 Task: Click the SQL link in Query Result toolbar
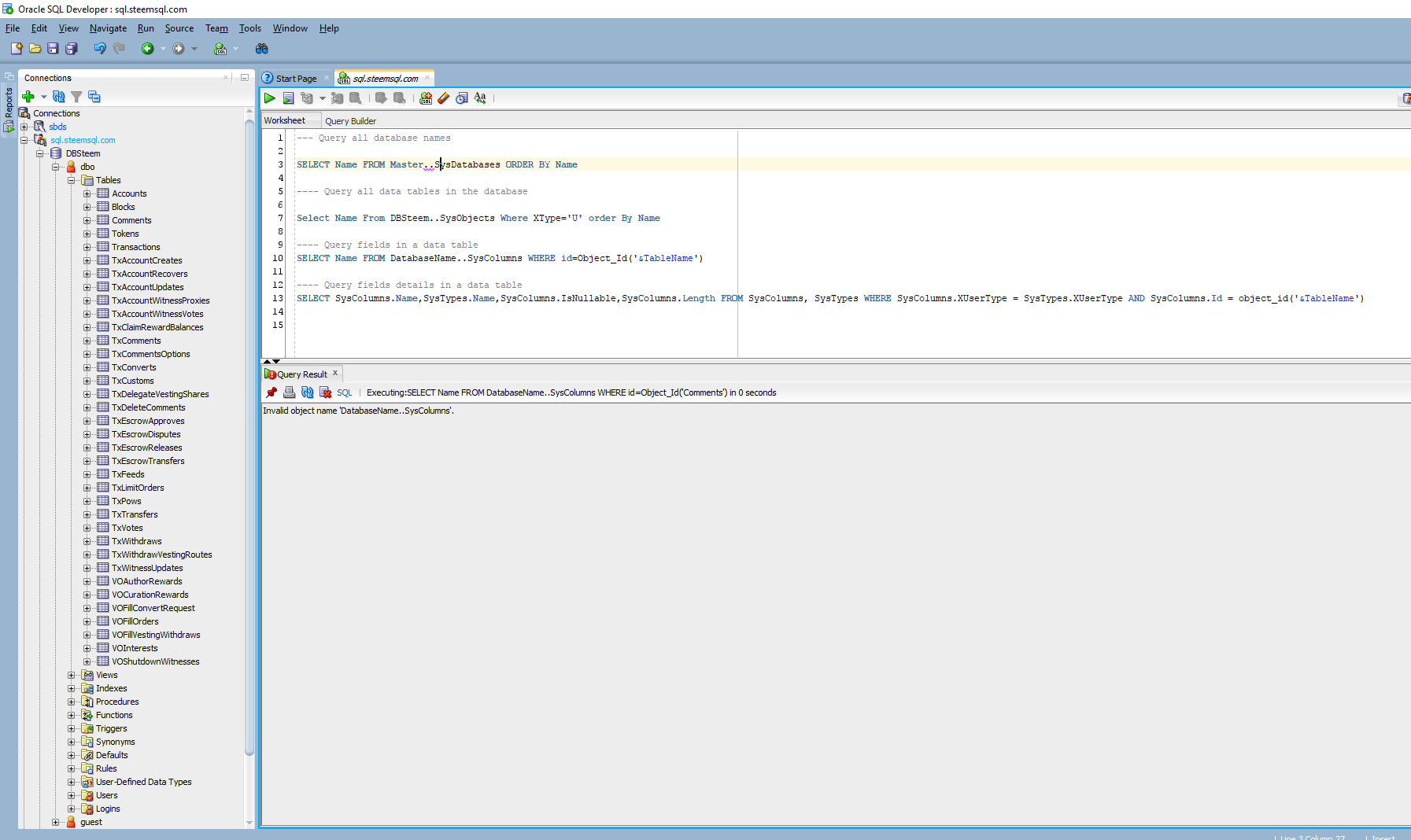pos(345,392)
